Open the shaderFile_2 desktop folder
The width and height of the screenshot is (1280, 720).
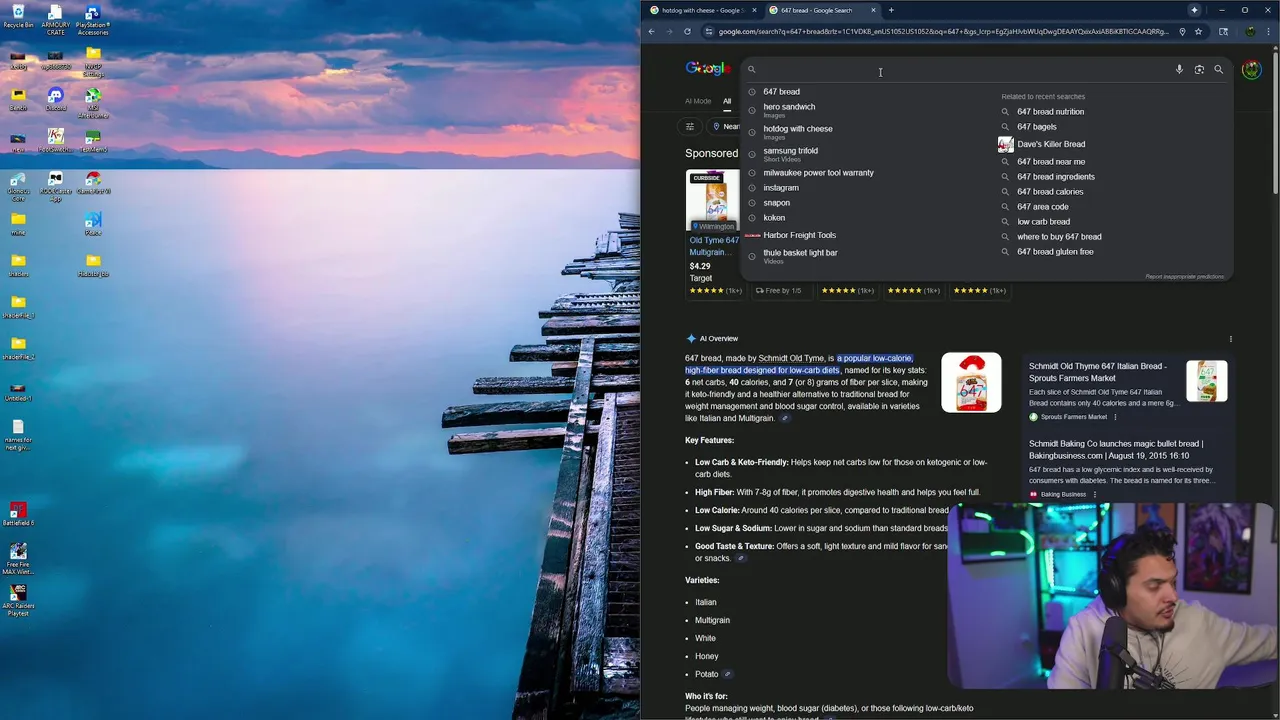click(18, 347)
